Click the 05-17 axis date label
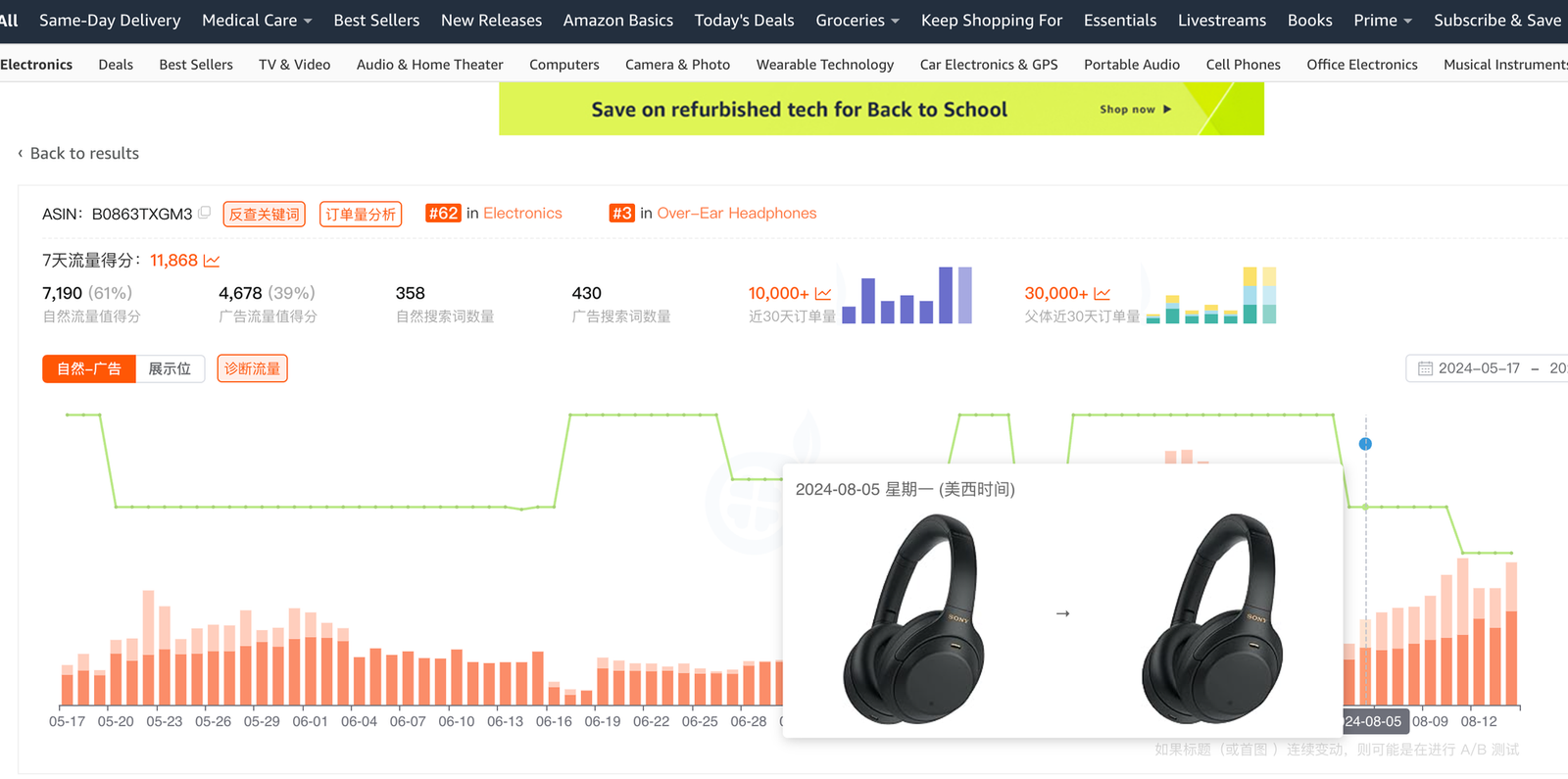This screenshot has width=1568, height=779. tap(67, 721)
